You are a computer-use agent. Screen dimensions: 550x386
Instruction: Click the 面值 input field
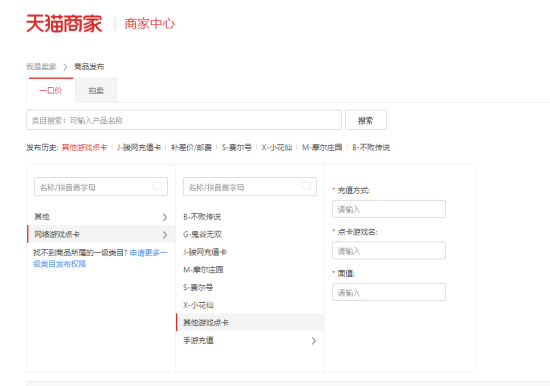[389, 292]
